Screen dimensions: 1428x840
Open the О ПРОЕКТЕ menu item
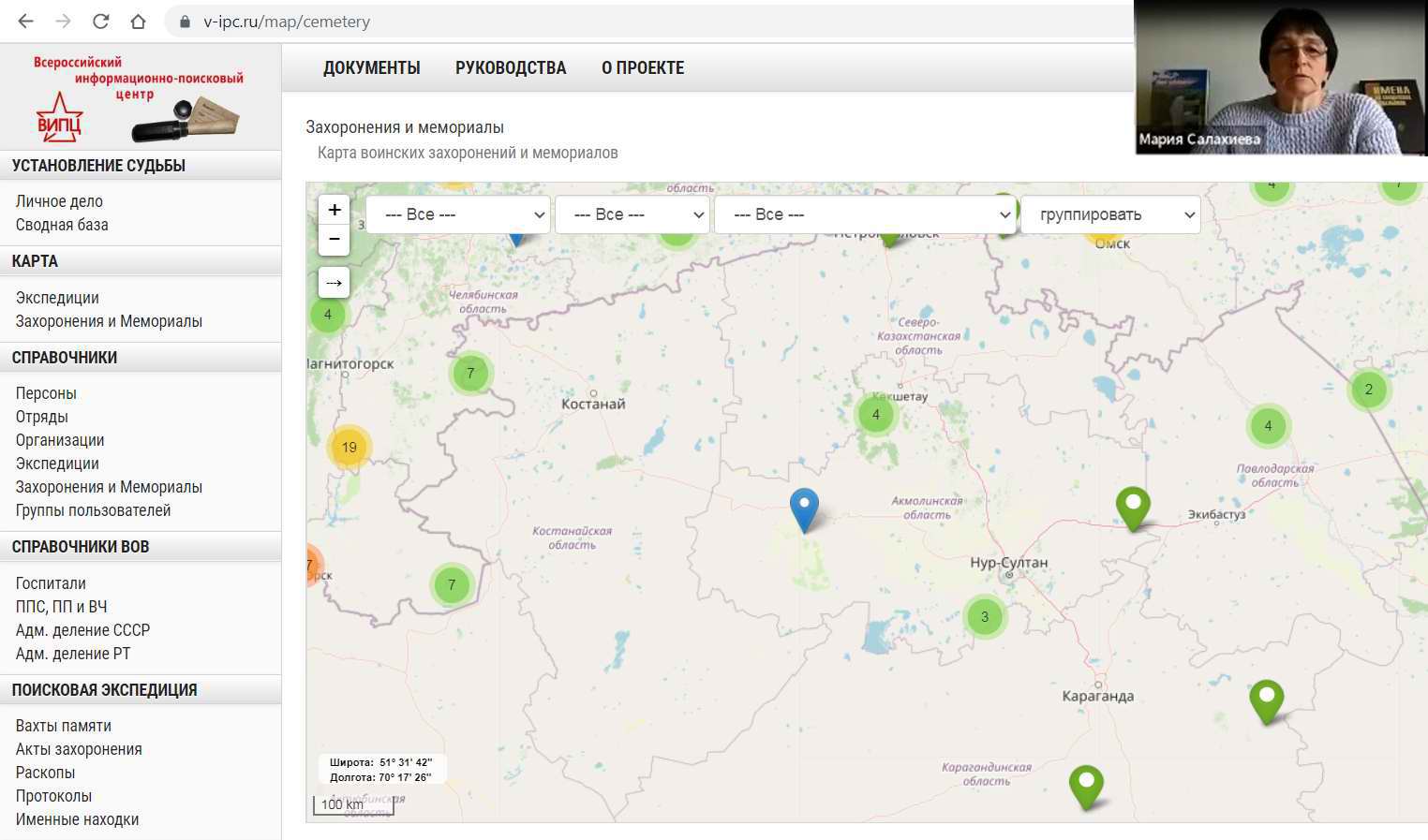coord(643,67)
